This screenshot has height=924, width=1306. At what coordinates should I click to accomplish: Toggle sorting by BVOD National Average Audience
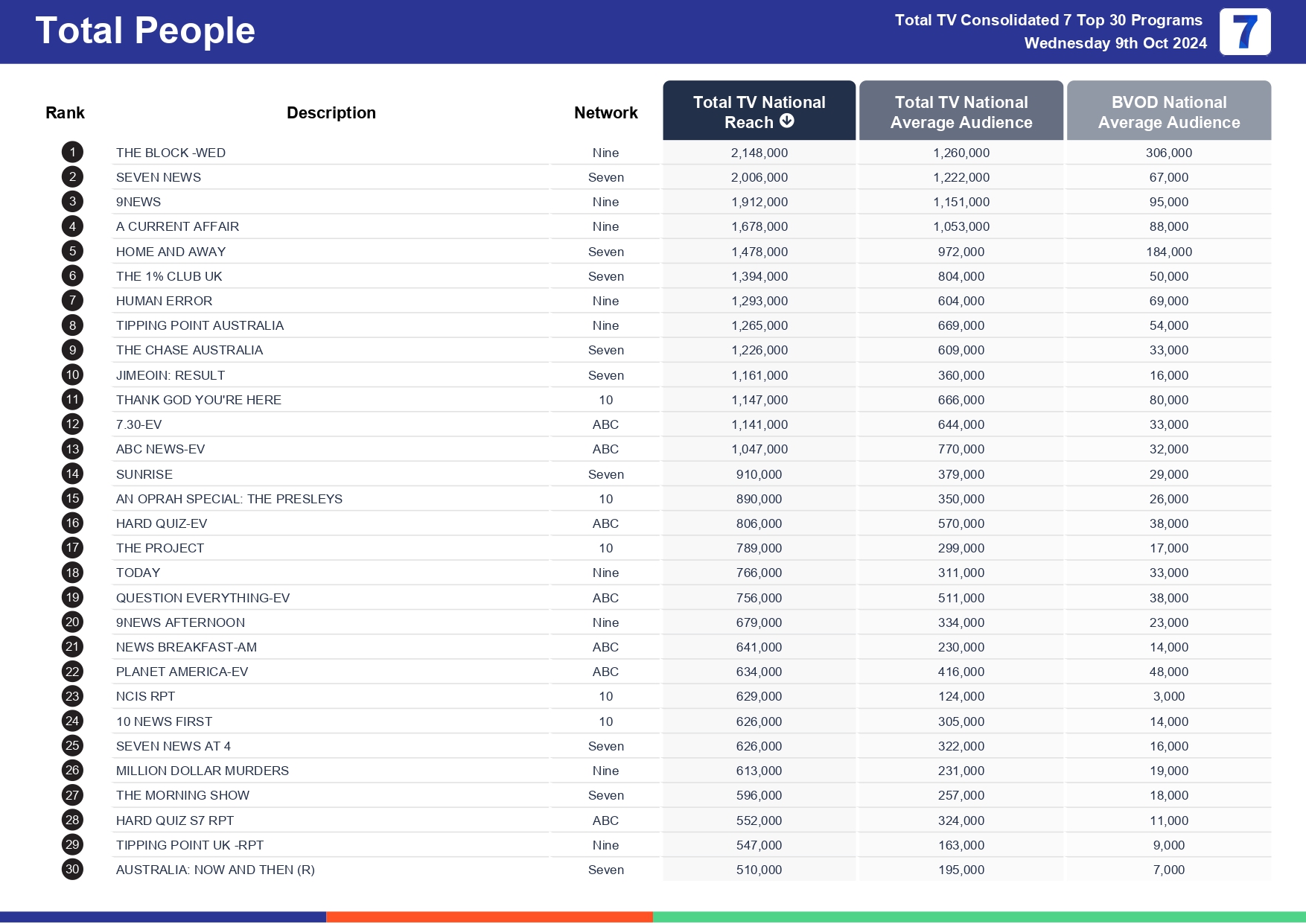(x=1168, y=112)
